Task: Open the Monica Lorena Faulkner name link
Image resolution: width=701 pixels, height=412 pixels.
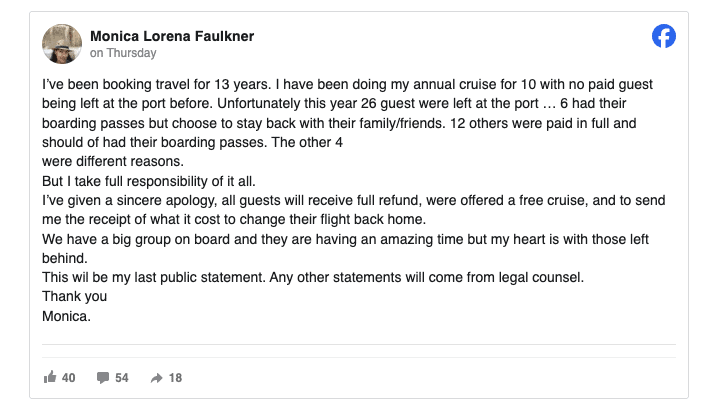Action: [172, 36]
